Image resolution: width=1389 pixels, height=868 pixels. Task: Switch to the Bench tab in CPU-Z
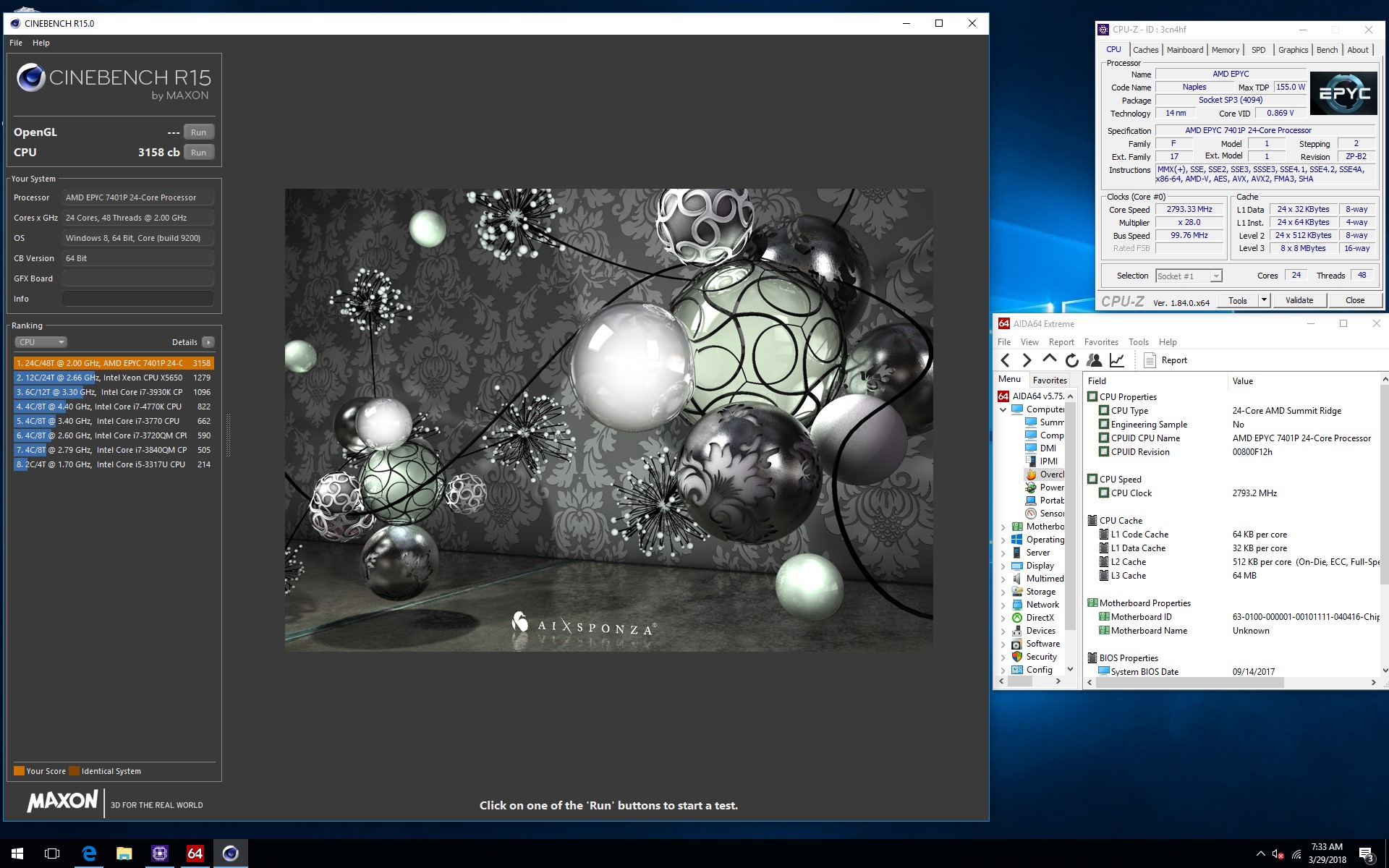1327,50
